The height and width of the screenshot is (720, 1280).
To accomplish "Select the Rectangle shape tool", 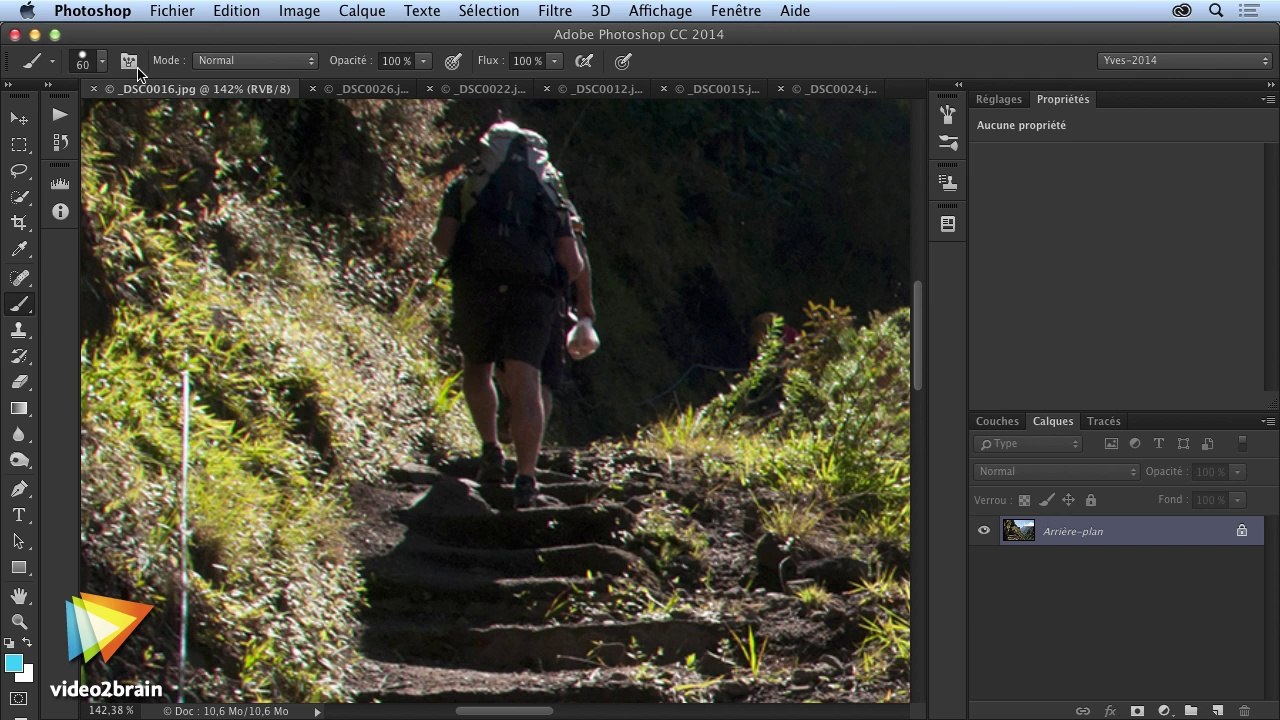I will coord(19,567).
